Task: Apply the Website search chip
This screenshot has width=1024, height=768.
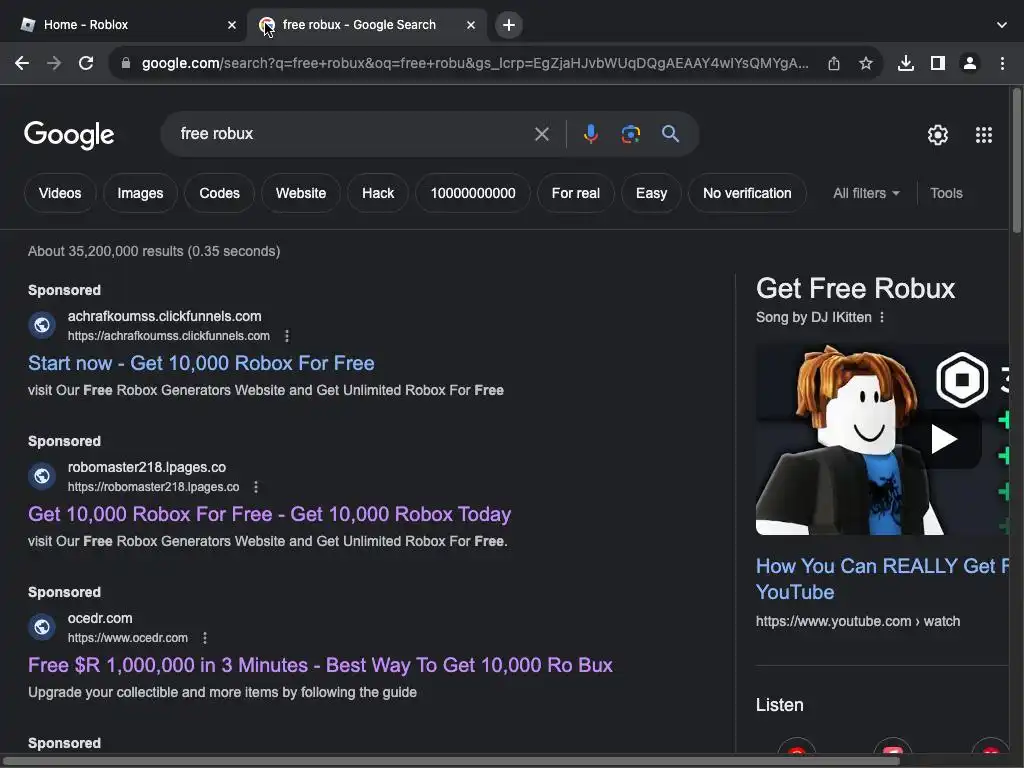Action: (x=301, y=193)
